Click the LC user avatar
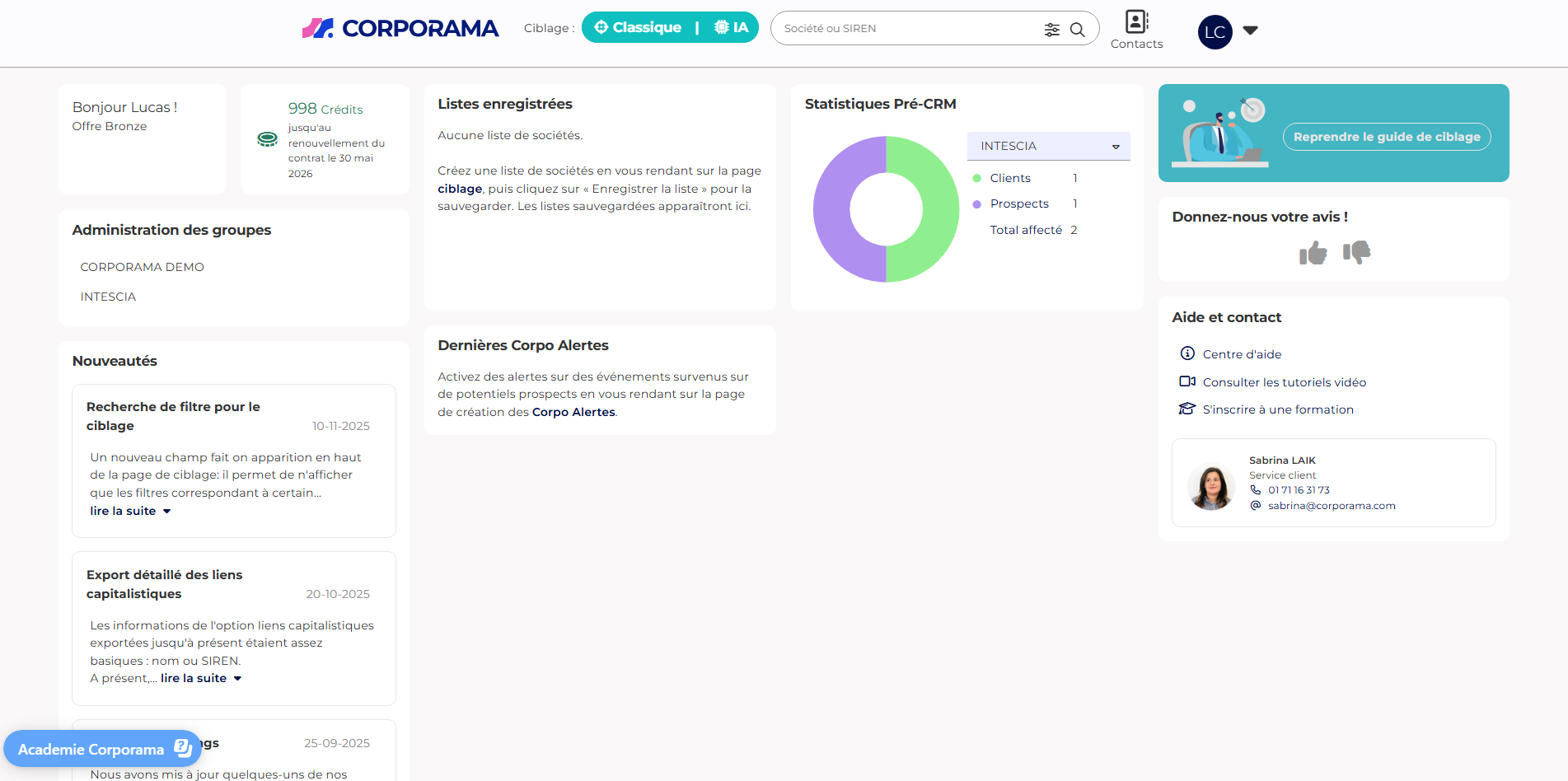The image size is (1568, 781). 1215,32
